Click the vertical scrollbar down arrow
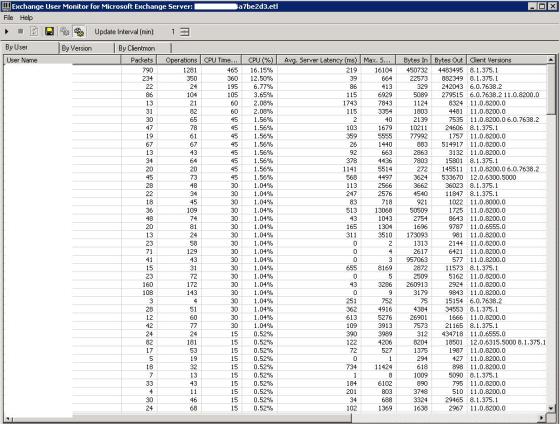 [x=551, y=408]
